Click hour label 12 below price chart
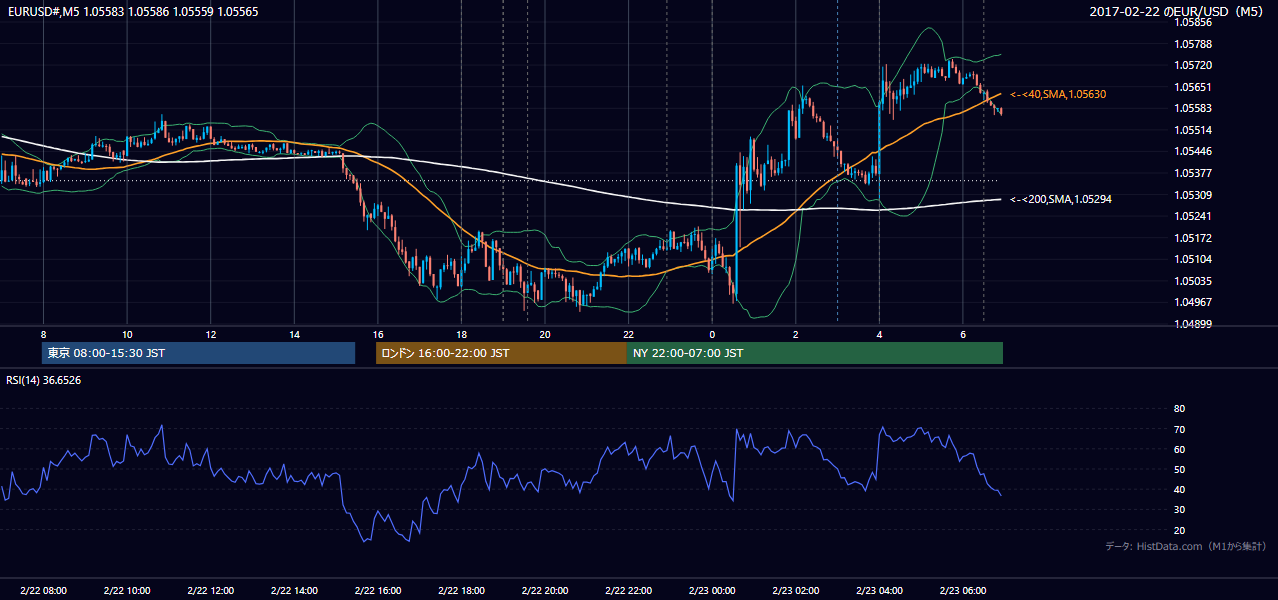The width and height of the screenshot is (1278, 600). [x=210, y=334]
